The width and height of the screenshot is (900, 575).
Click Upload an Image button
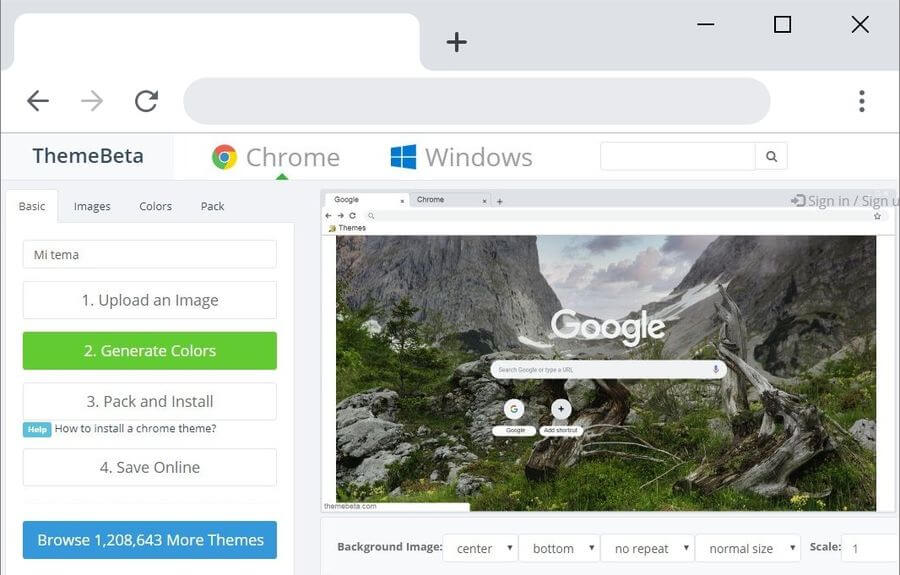coord(150,300)
